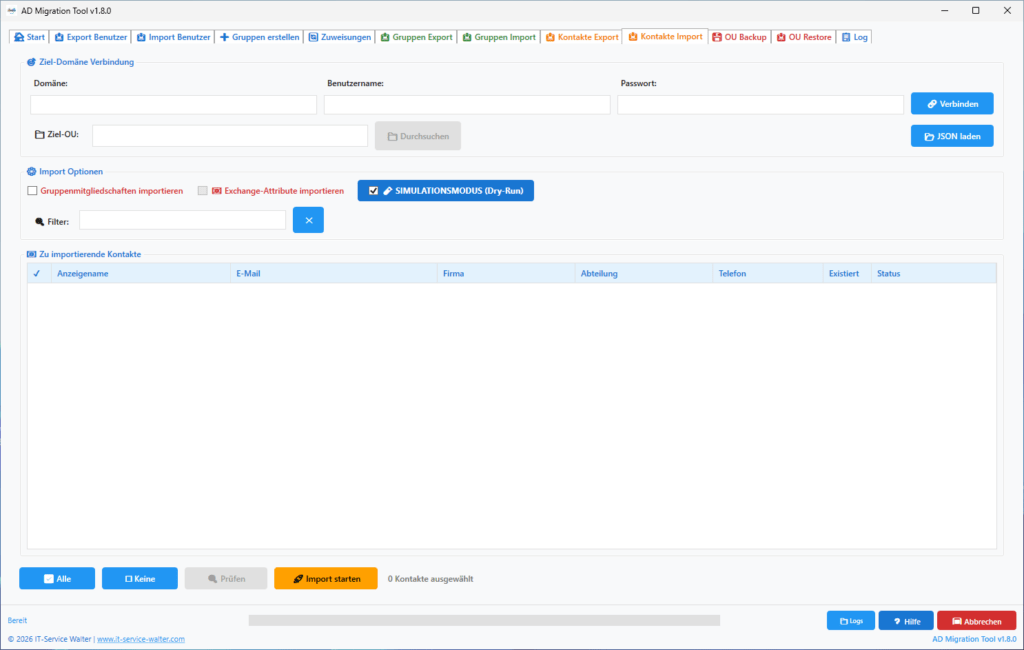The height and width of the screenshot is (650, 1024).
Task: Open the Kontakte Export tab
Action: [582, 37]
